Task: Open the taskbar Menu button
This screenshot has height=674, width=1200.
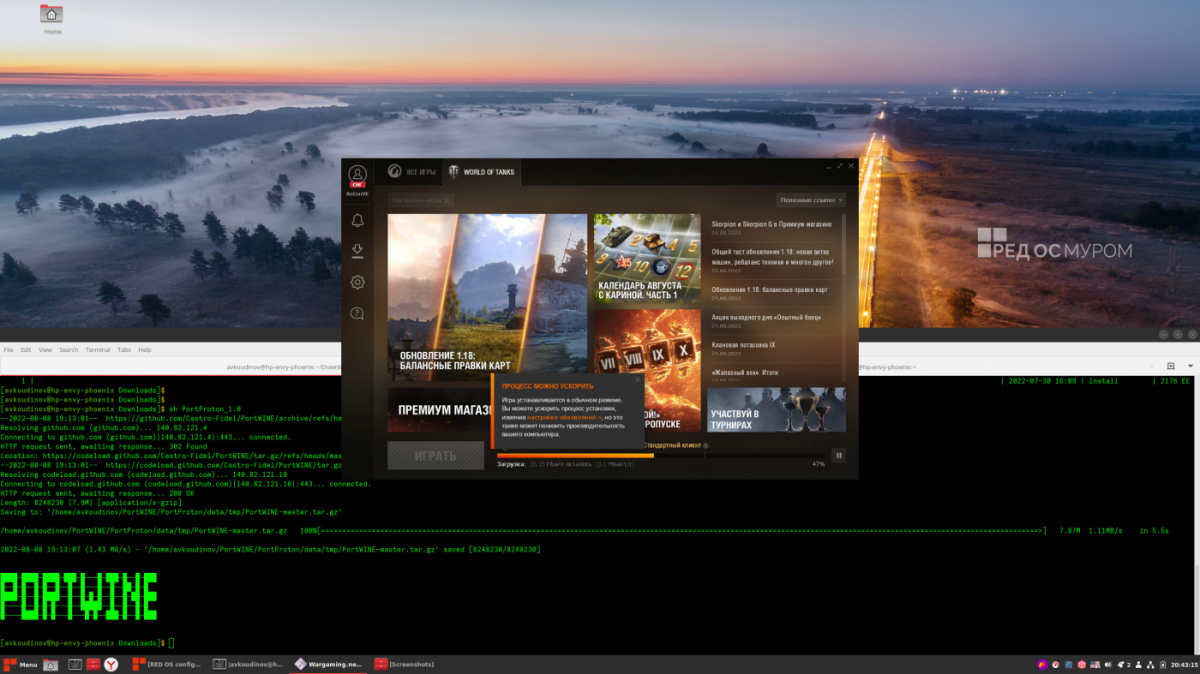Action: pyautogui.click(x=20, y=664)
